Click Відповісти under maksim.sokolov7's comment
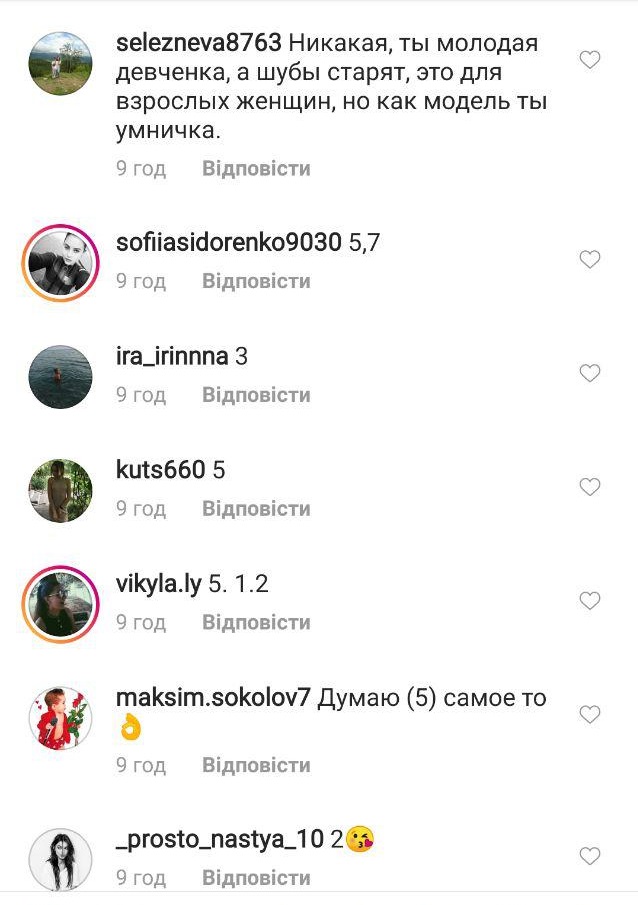This screenshot has height=905, width=638. click(256, 765)
